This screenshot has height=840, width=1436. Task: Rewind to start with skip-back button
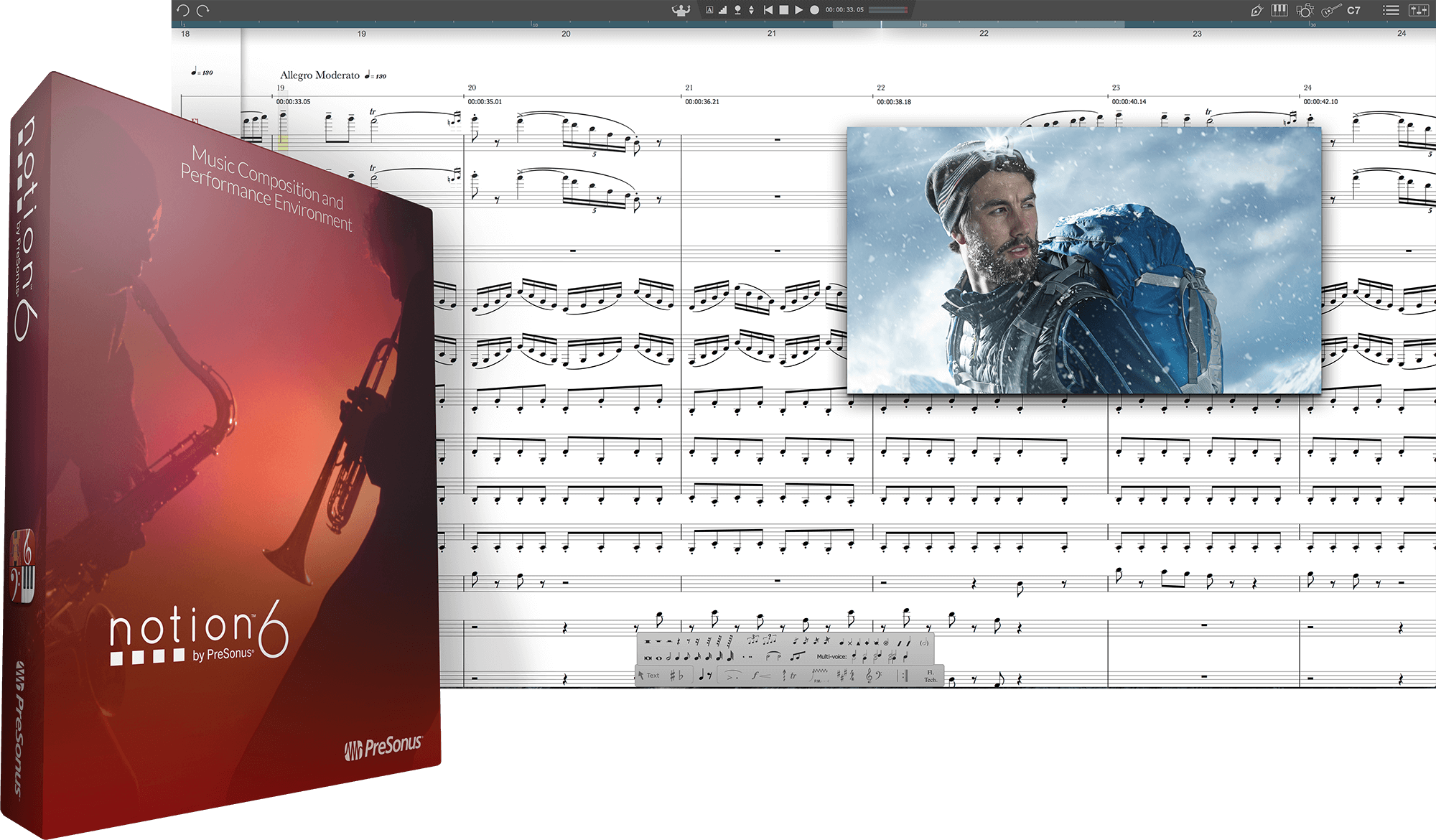tap(768, 10)
